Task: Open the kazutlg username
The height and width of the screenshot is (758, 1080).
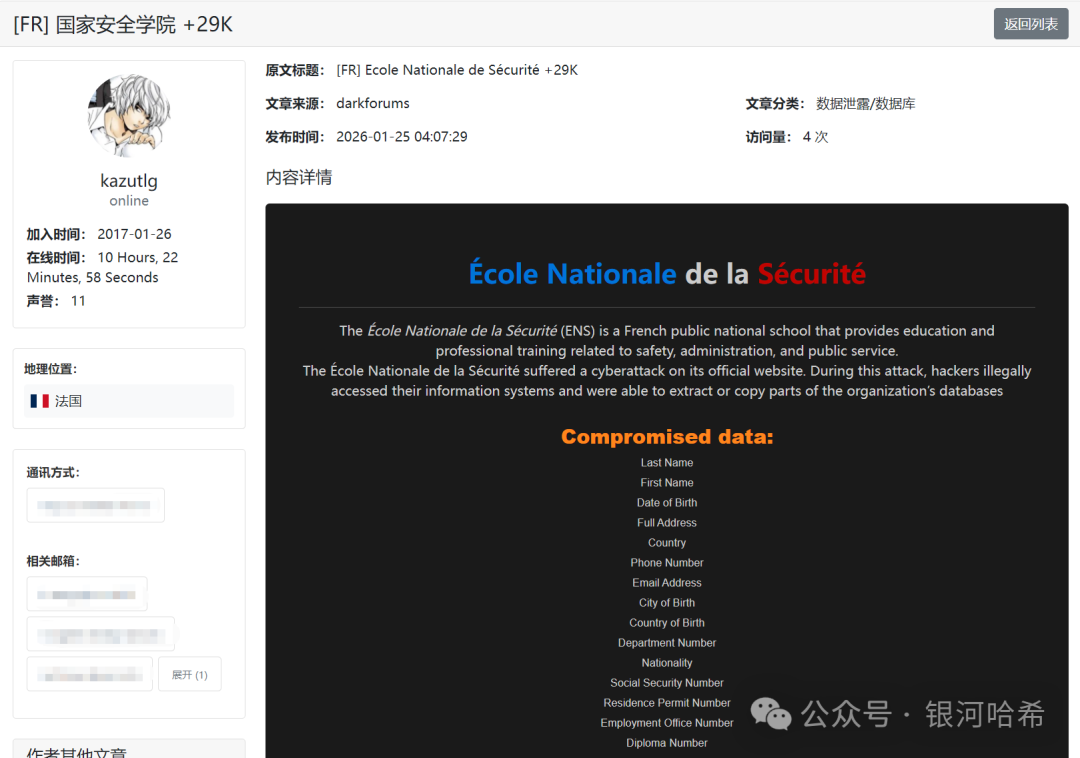Action: [129, 180]
